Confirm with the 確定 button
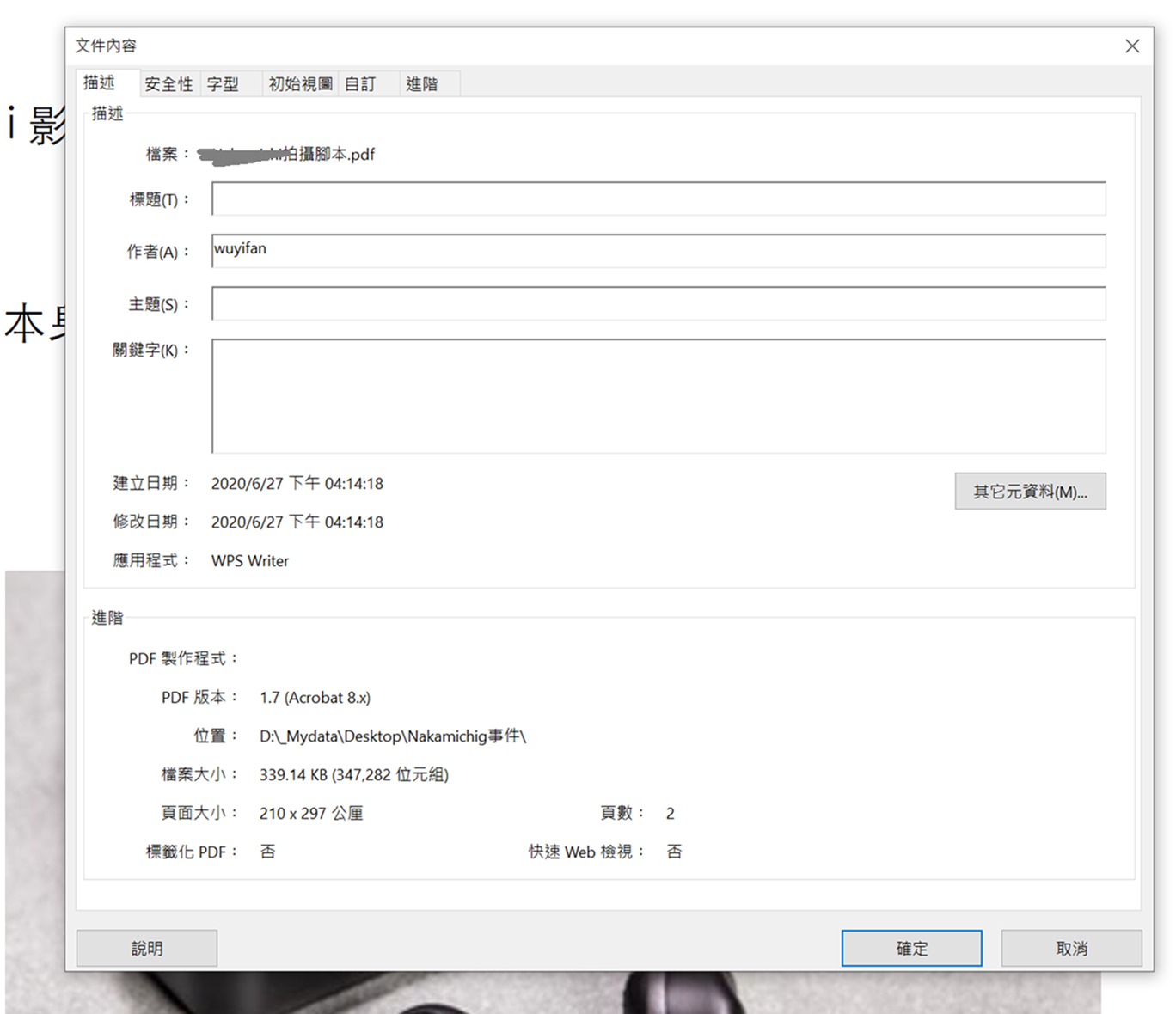The width and height of the screenshot is (1176, 1014). click(911, 948)
